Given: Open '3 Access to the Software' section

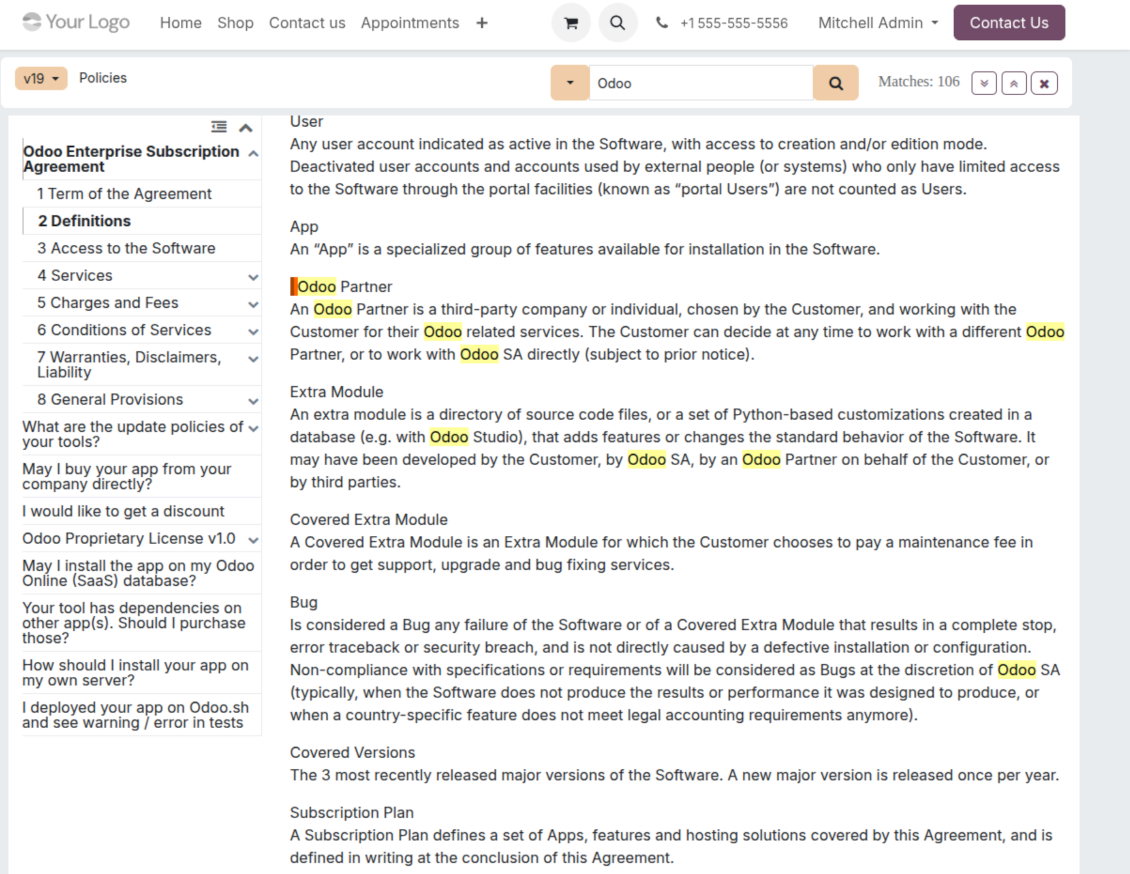Looking at the screenshot, I should [x=126, y=248].
